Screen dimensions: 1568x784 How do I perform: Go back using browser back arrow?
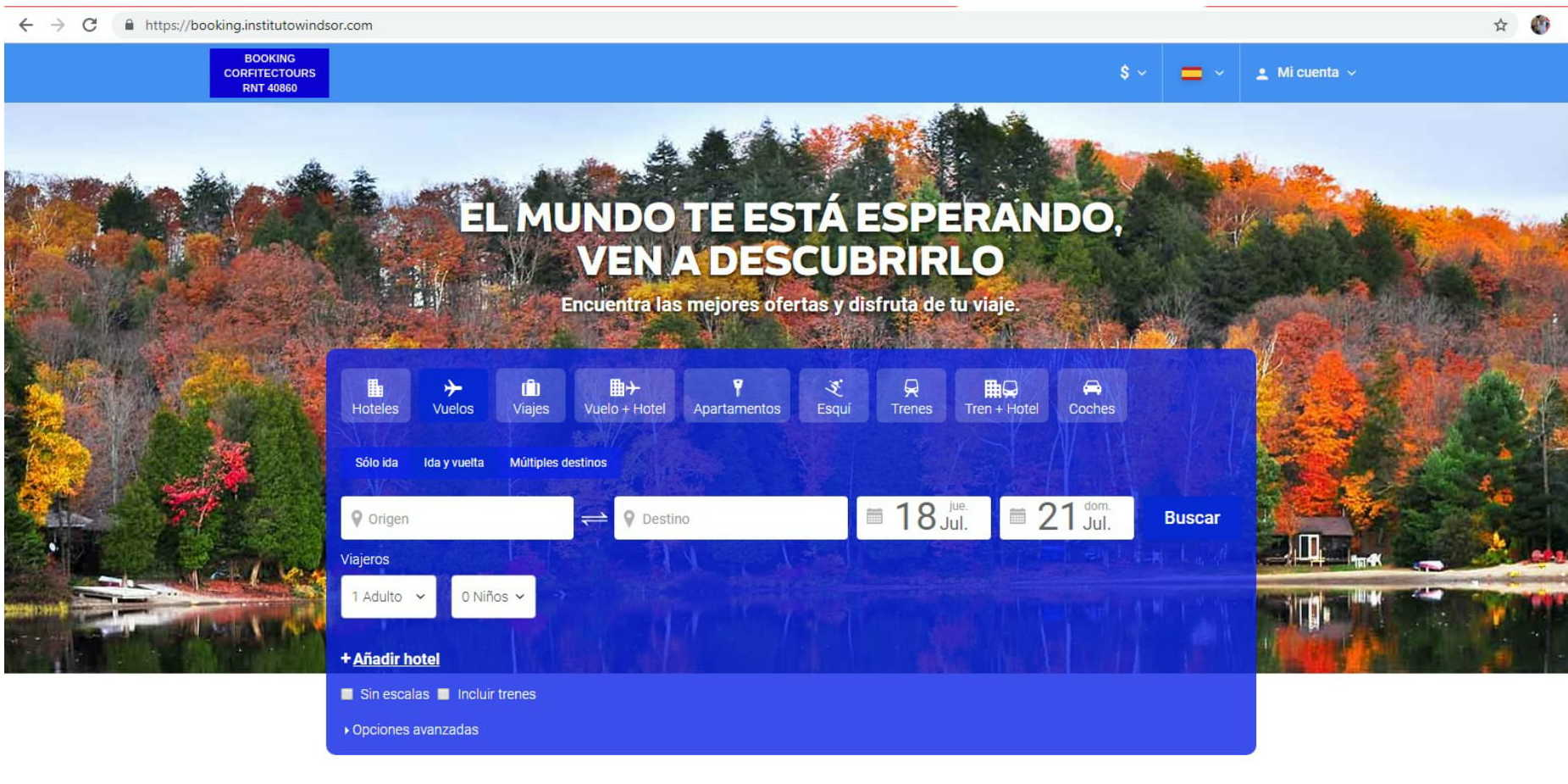point(26,25)
